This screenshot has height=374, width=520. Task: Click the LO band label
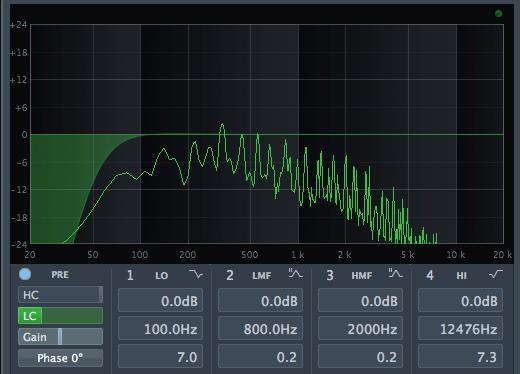(162, 275)
